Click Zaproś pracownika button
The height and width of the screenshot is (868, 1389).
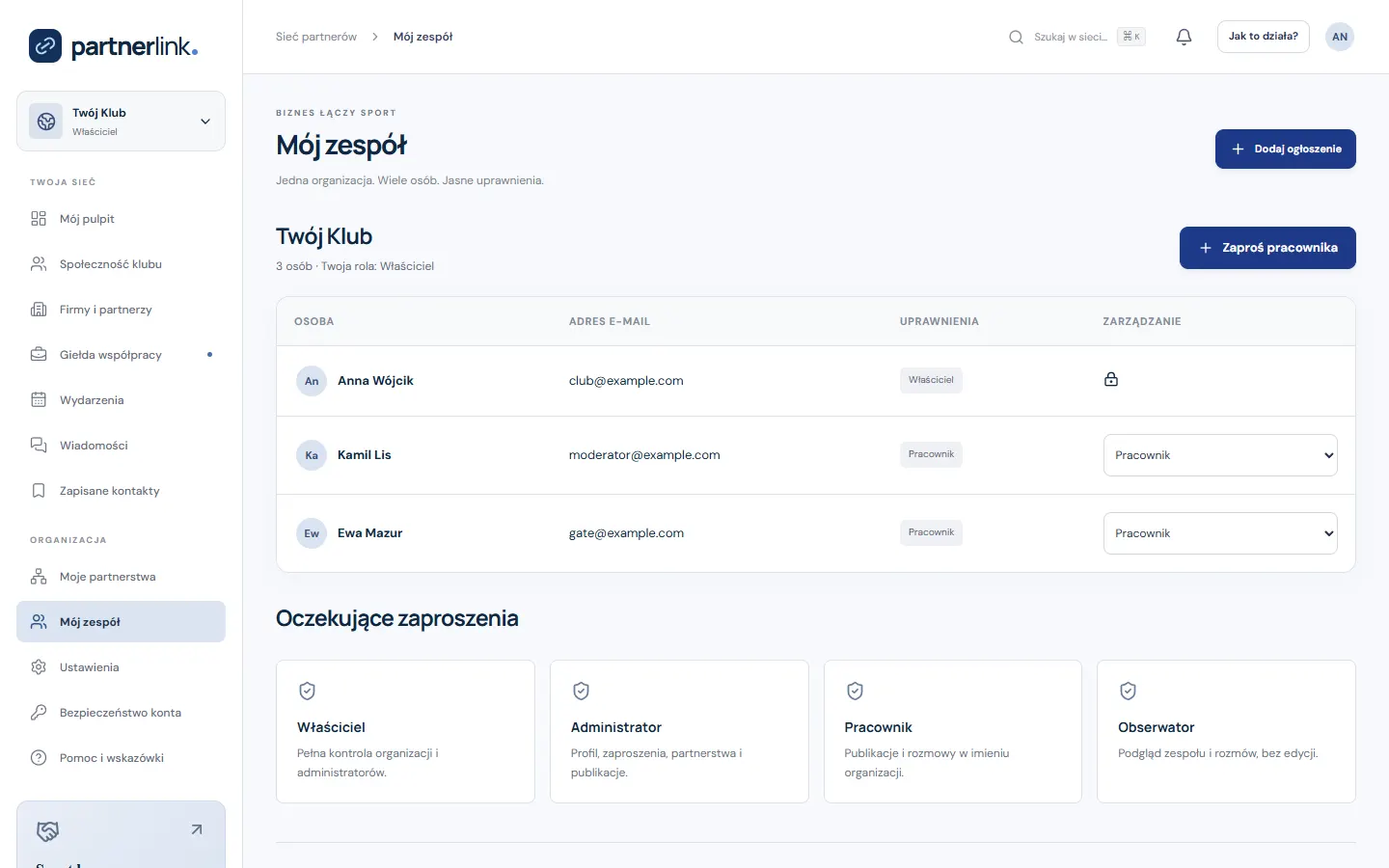click(1267, 248)
